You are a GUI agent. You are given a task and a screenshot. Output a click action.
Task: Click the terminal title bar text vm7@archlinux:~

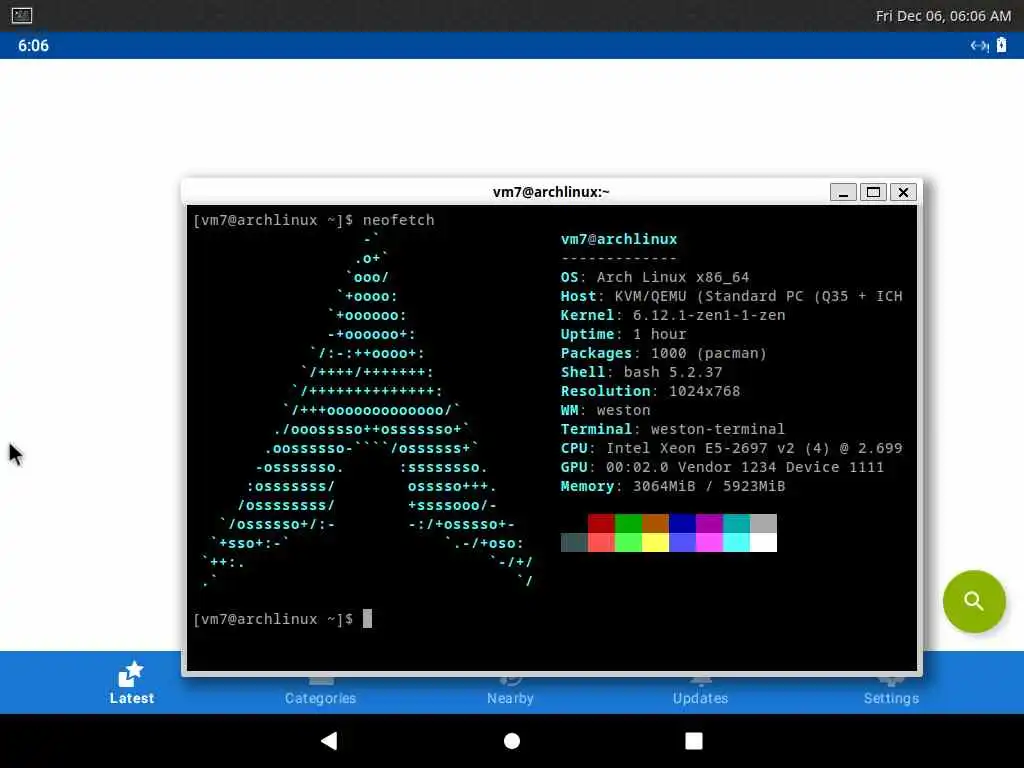(x=551, y=192)
